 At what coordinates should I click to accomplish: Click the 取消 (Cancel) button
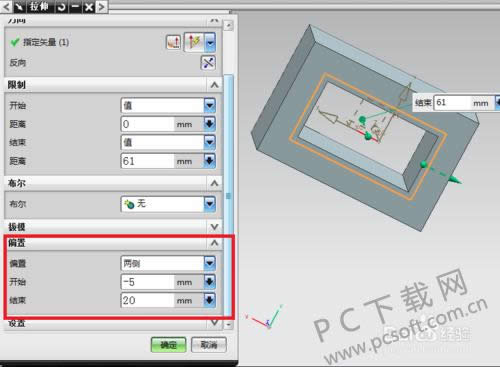[209, 345]
